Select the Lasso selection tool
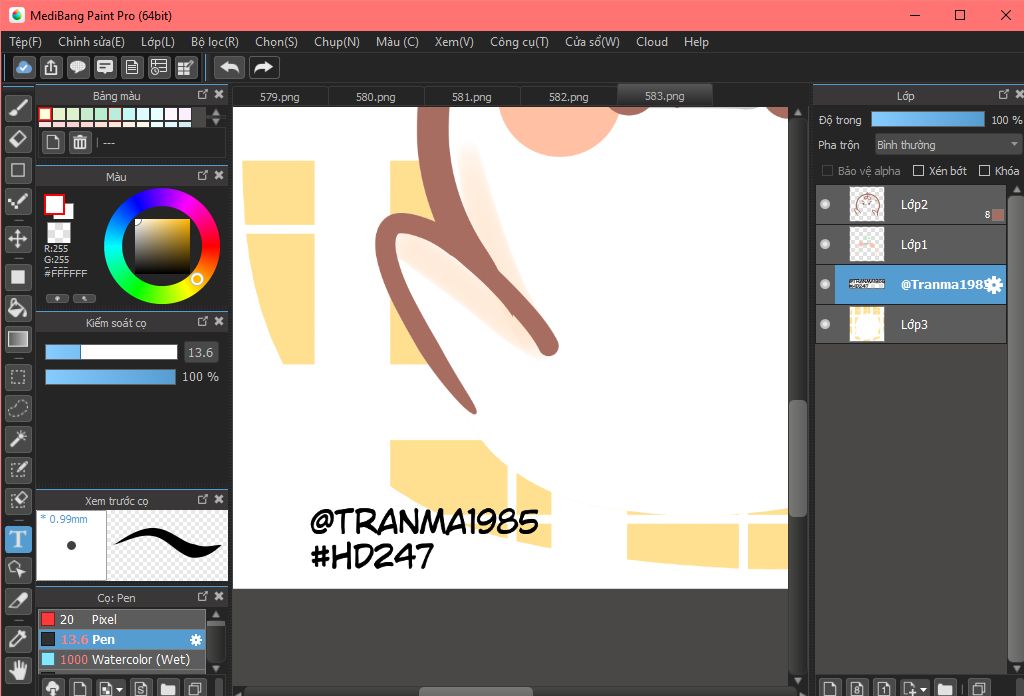 [18, 408]
